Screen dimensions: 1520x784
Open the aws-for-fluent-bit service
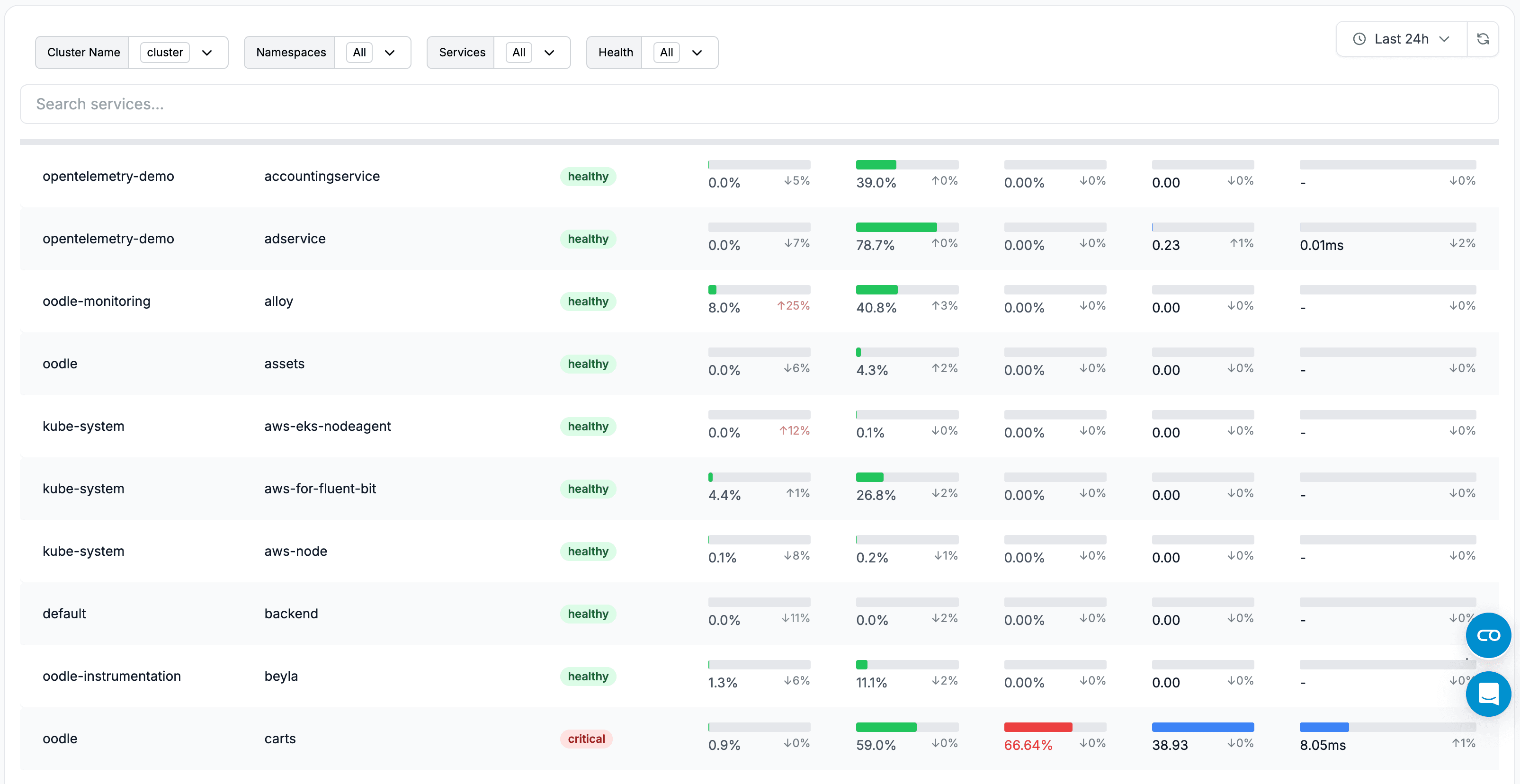(321, 489)
